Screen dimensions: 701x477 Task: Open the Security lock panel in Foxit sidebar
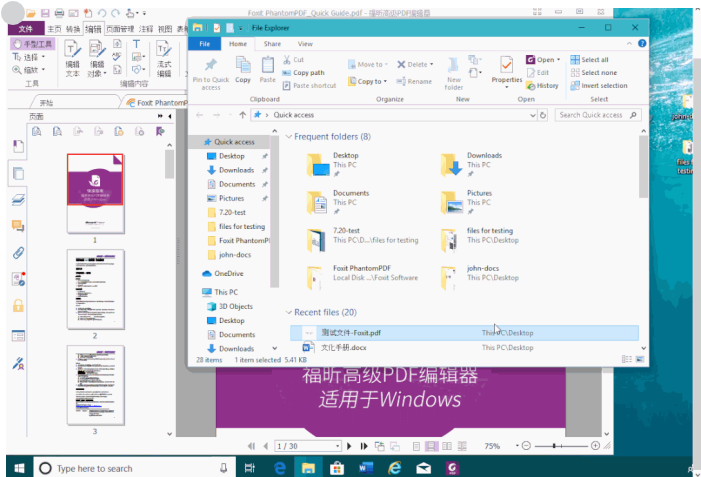pyautogui.click(x=18, y=306)
